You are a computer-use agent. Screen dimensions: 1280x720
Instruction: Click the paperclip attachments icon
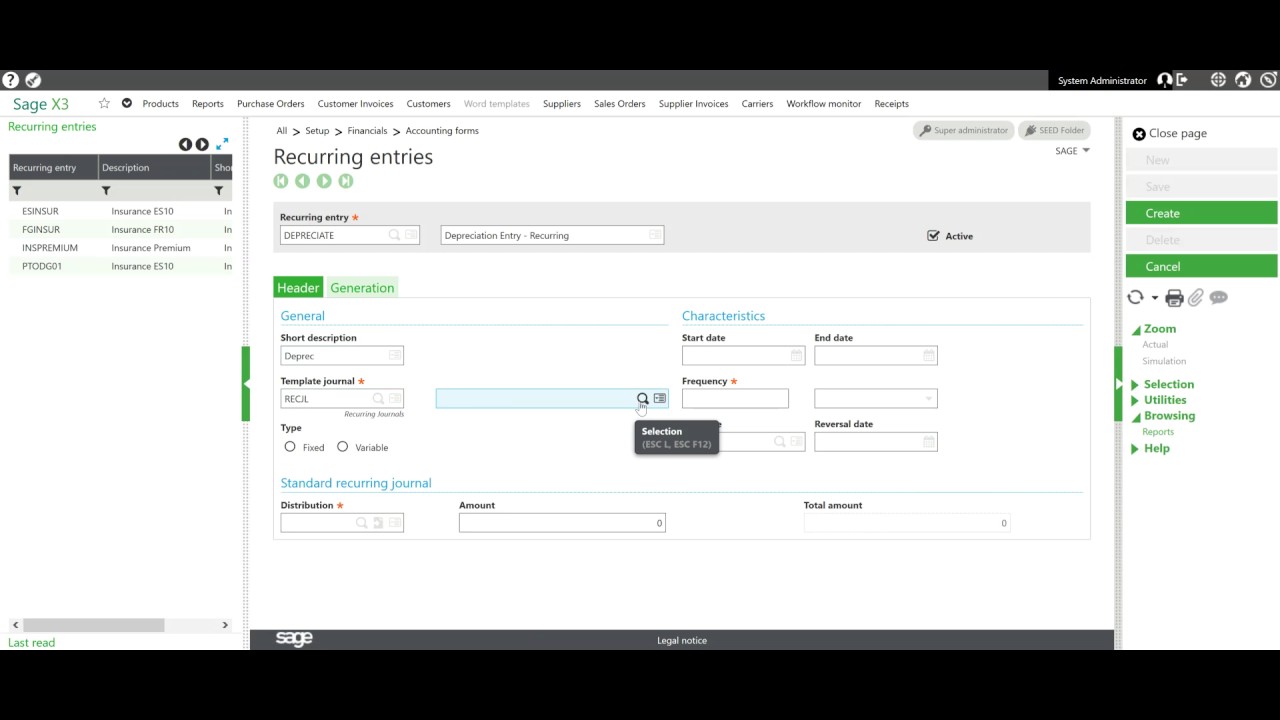(1196, 298)
